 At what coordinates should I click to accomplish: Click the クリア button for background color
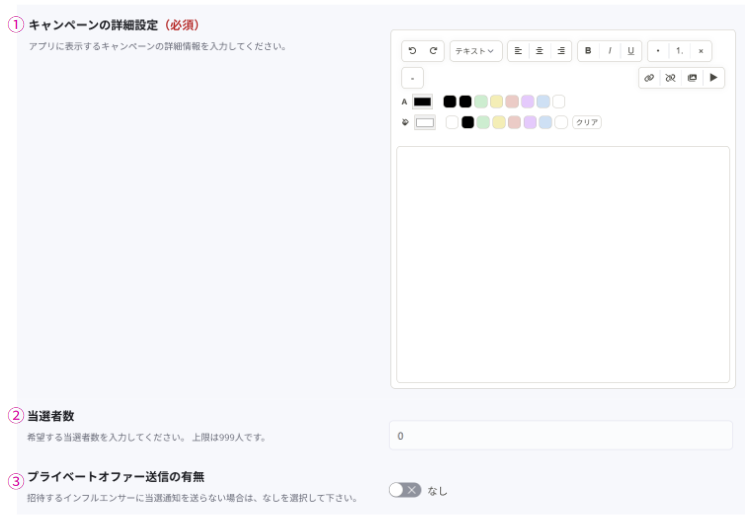point(587,123)
